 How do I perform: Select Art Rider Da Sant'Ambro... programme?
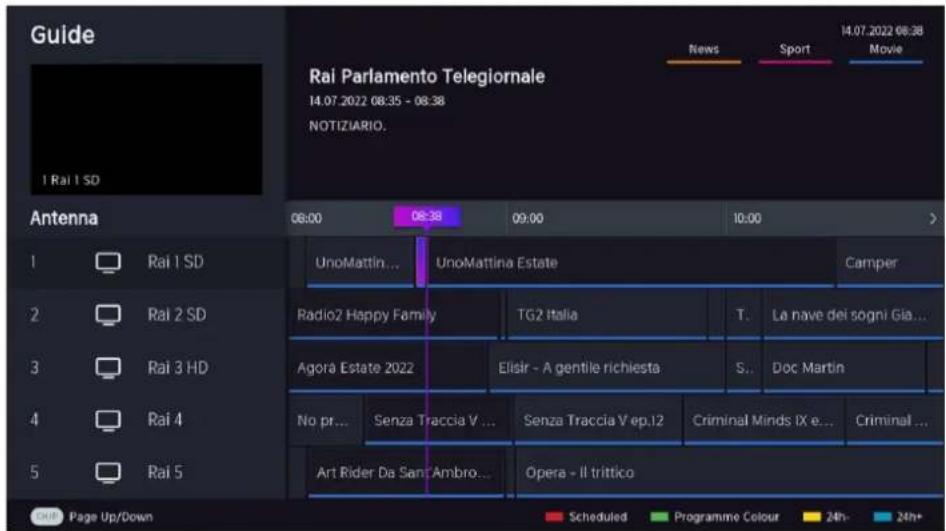point(405,472)
